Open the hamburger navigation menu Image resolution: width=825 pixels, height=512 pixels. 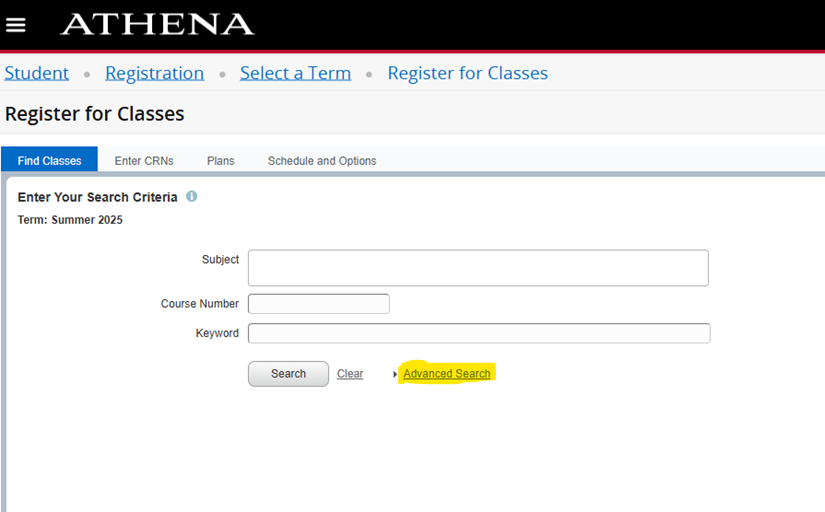[16, 25]
